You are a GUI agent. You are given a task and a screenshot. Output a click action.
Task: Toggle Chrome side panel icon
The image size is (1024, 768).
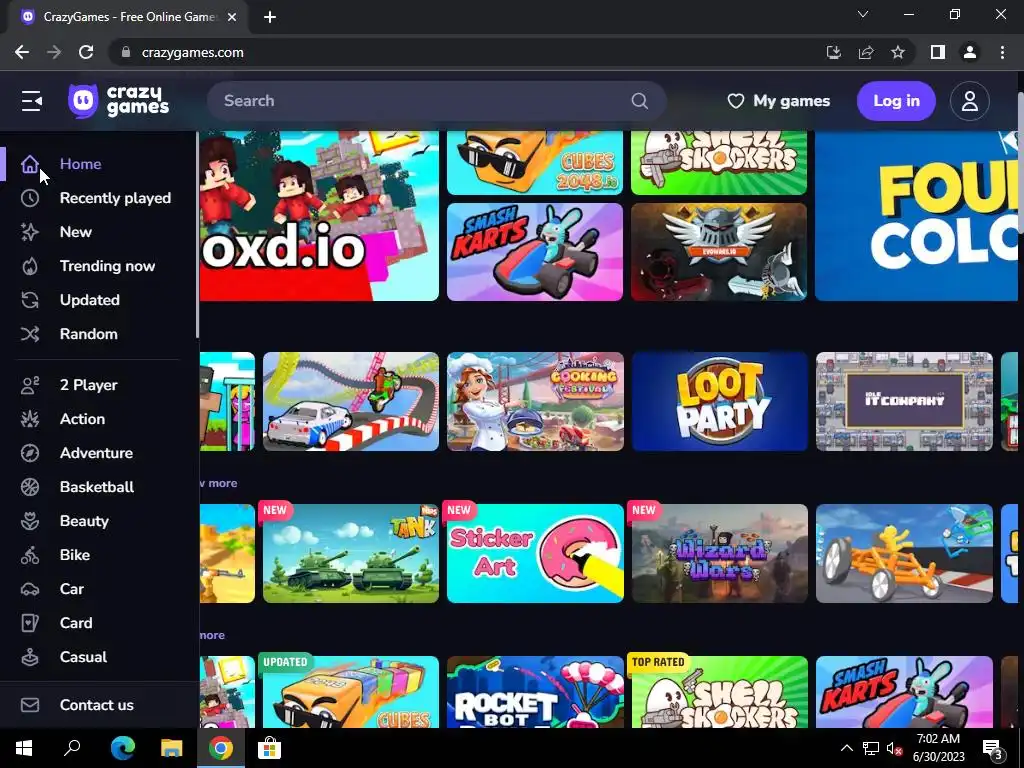(938, 52)
